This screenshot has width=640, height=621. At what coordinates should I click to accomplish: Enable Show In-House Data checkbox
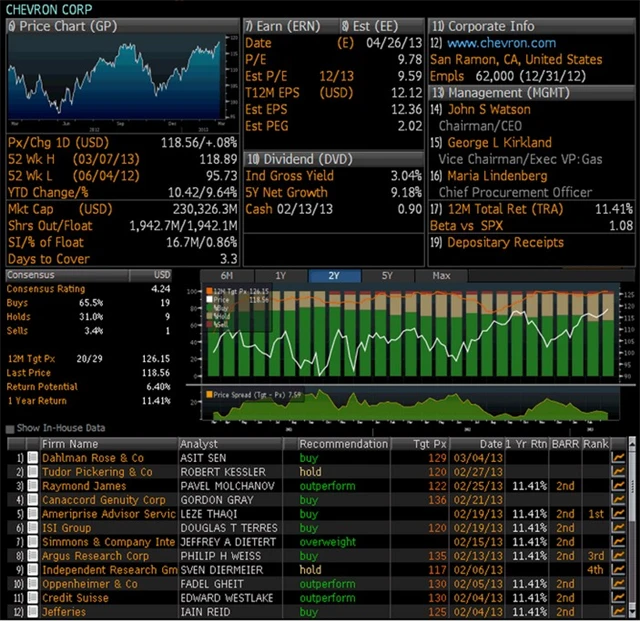pyautogui.click(x=12, y=428)
